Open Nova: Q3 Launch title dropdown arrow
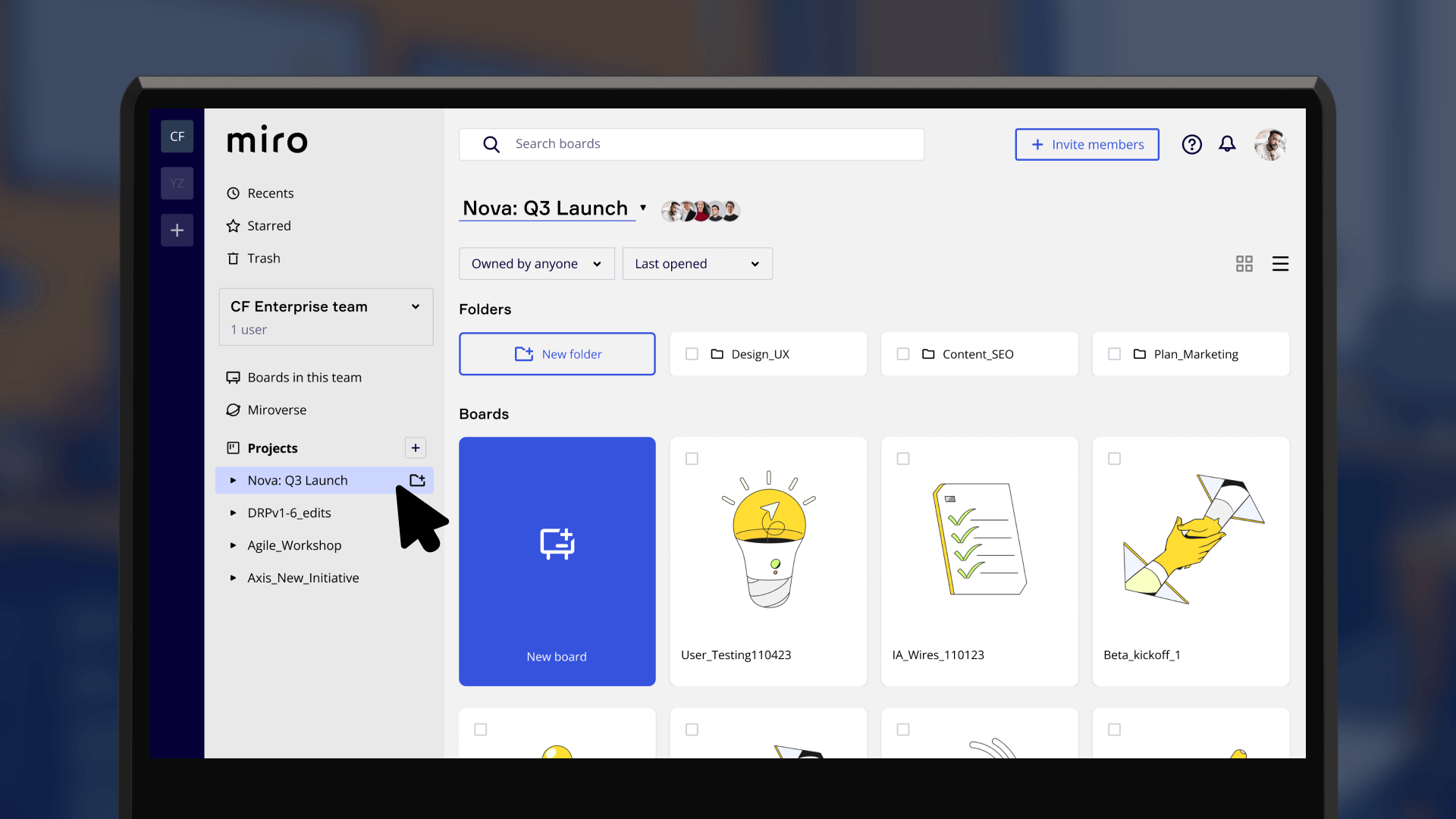1456x819 pixels. pyautogui.click(x=643, y=208)
